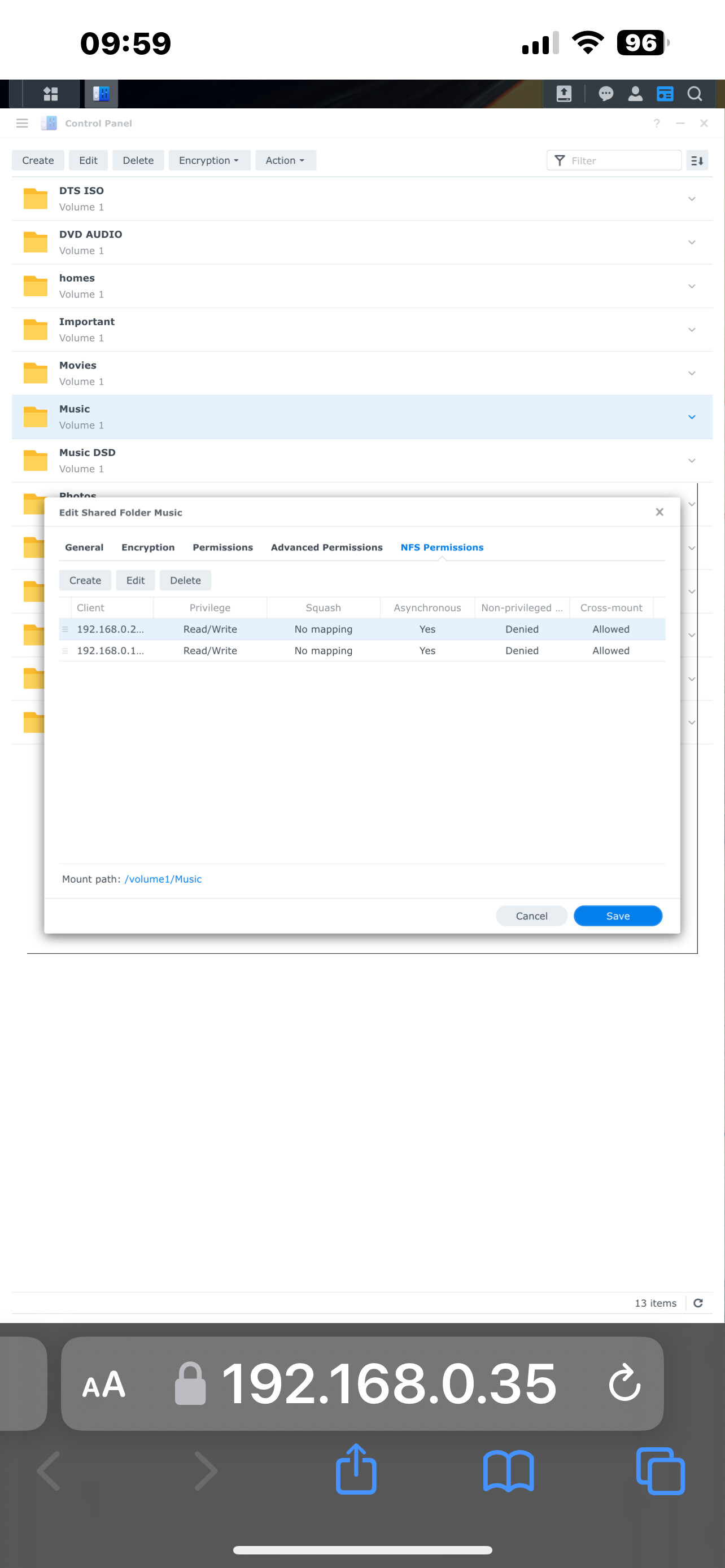The image size is (725, 1568).
Task: Select the Control Panel taskbar icon
Action: 101,94
